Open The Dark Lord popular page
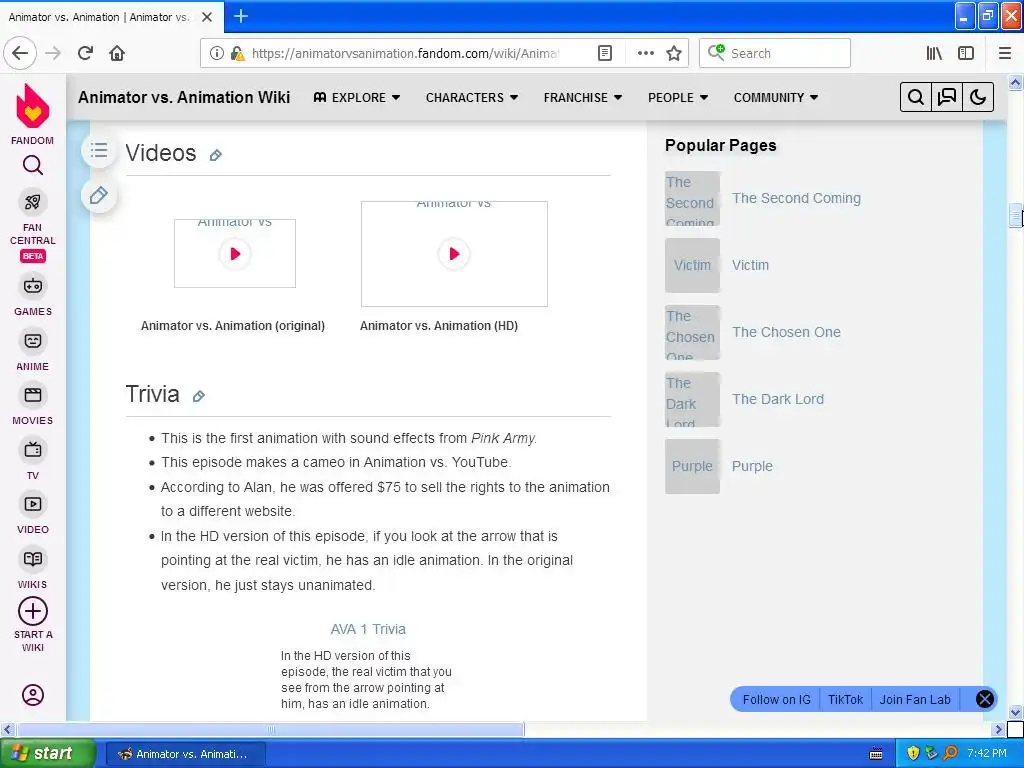1024x768 pixels. point(778,399)
